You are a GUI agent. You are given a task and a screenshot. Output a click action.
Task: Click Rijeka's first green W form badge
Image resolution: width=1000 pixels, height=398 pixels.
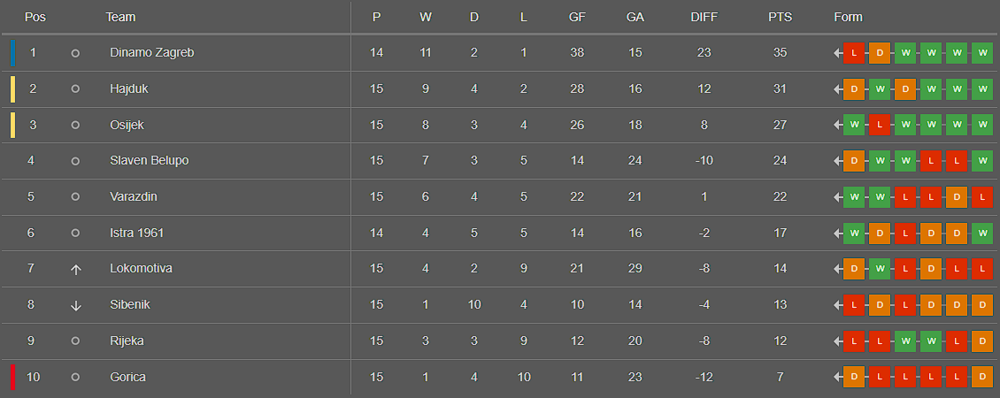pyautogui.click(x=904, y=341)
